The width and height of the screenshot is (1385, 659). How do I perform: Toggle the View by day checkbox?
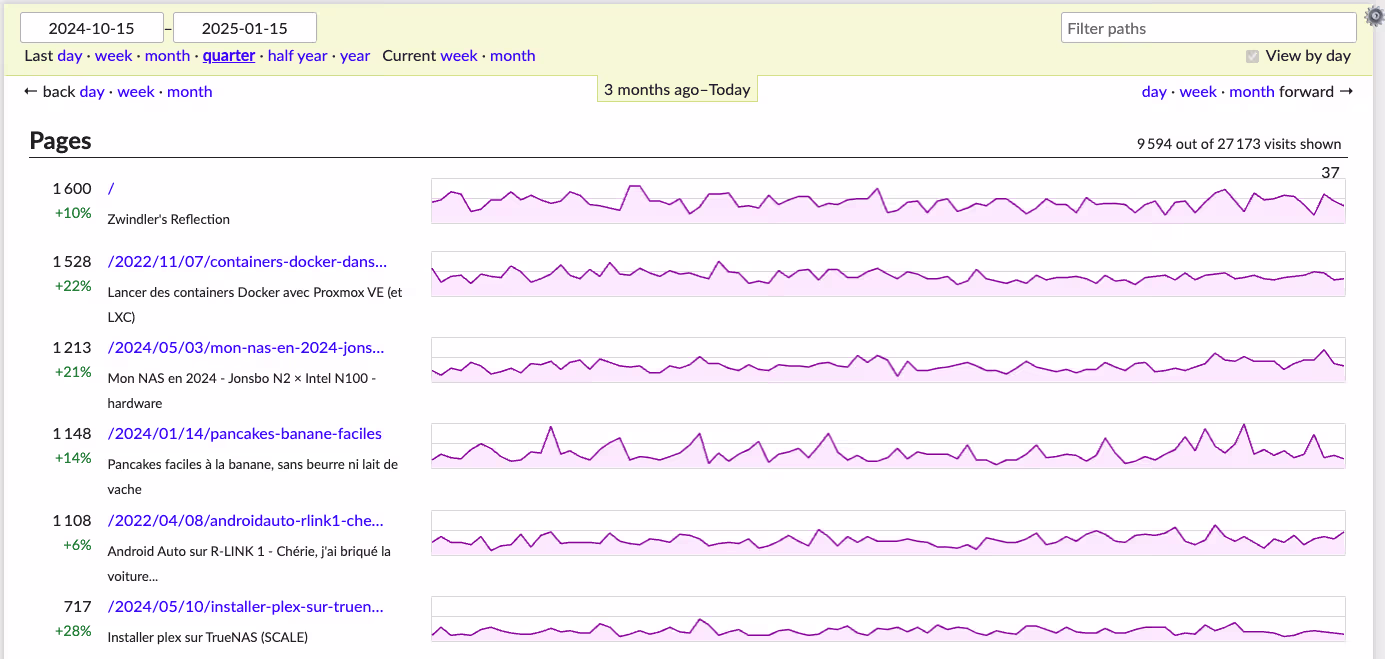point(1252,56)
